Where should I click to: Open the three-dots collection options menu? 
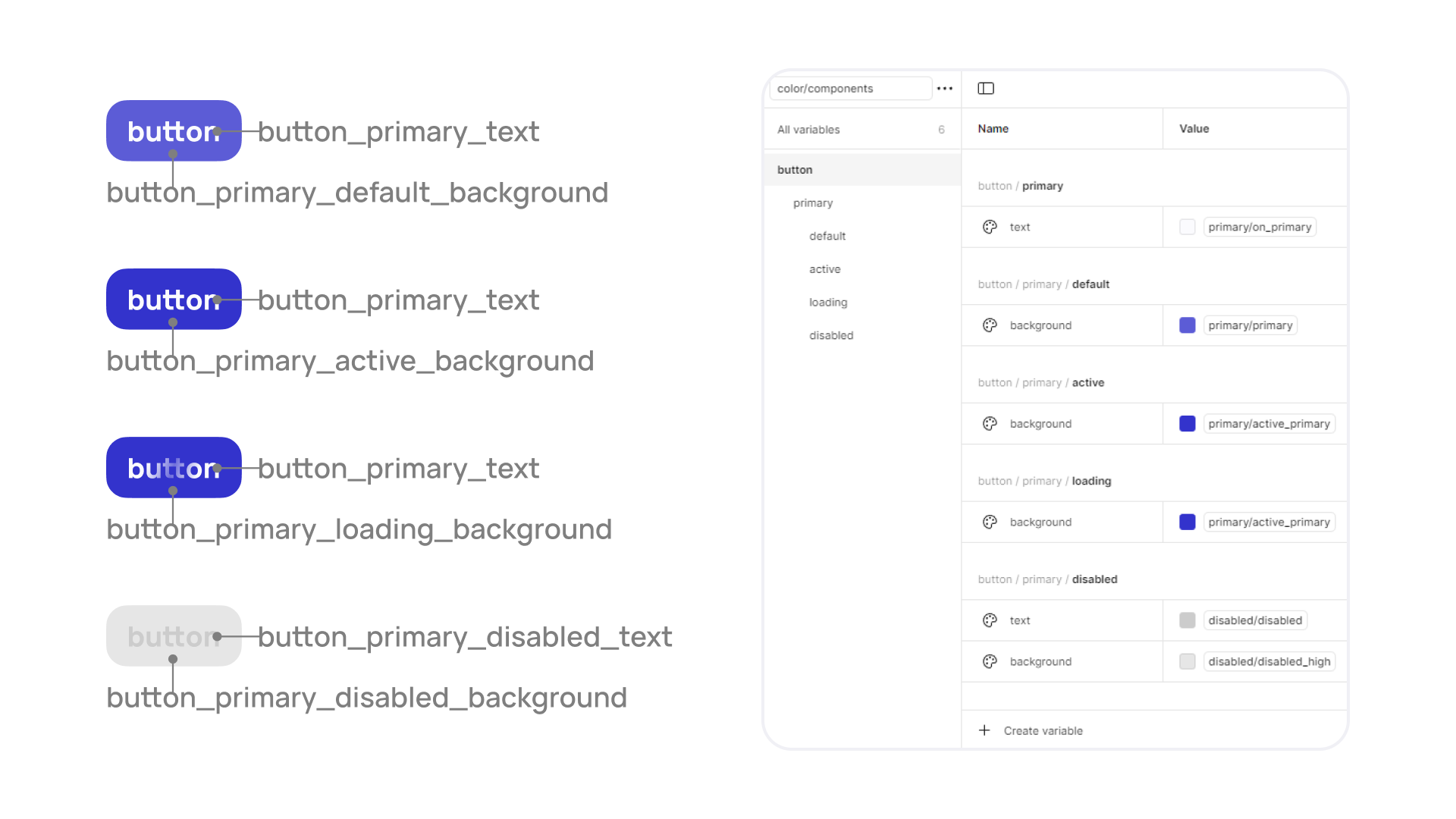pyautogui.click(x=945, y=89)
